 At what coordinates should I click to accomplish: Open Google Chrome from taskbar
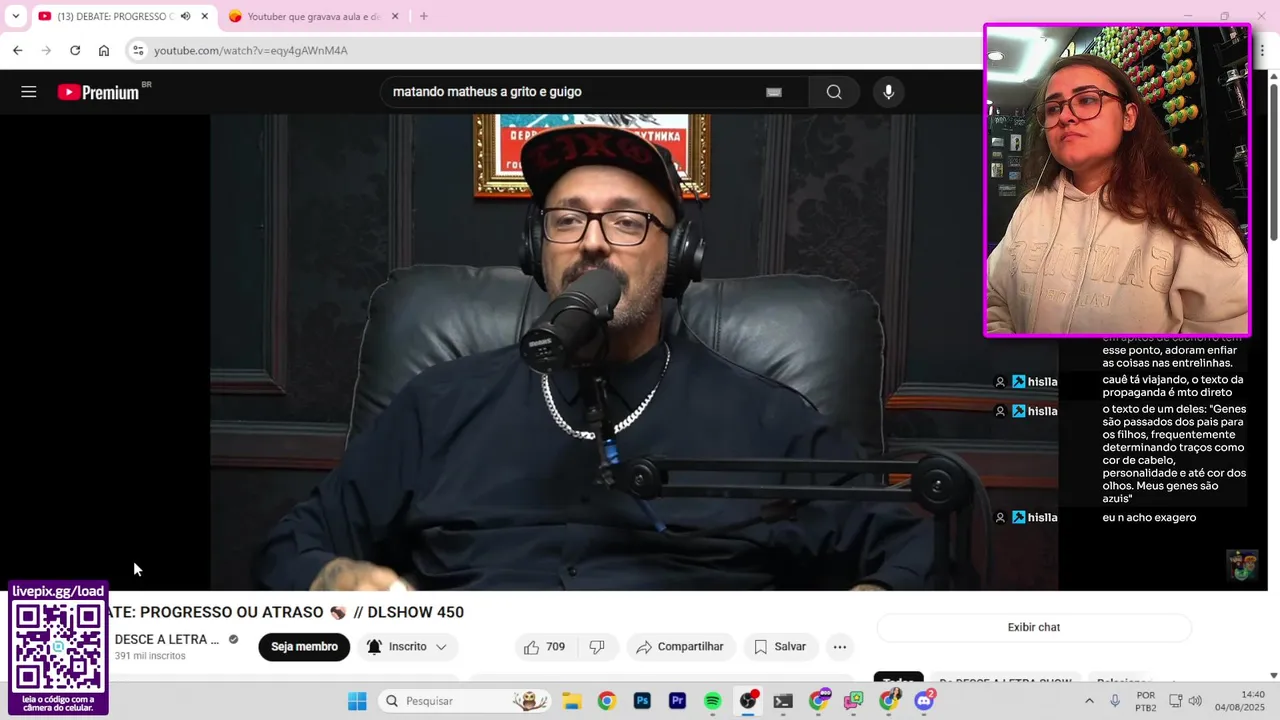[x=607, y=701]
